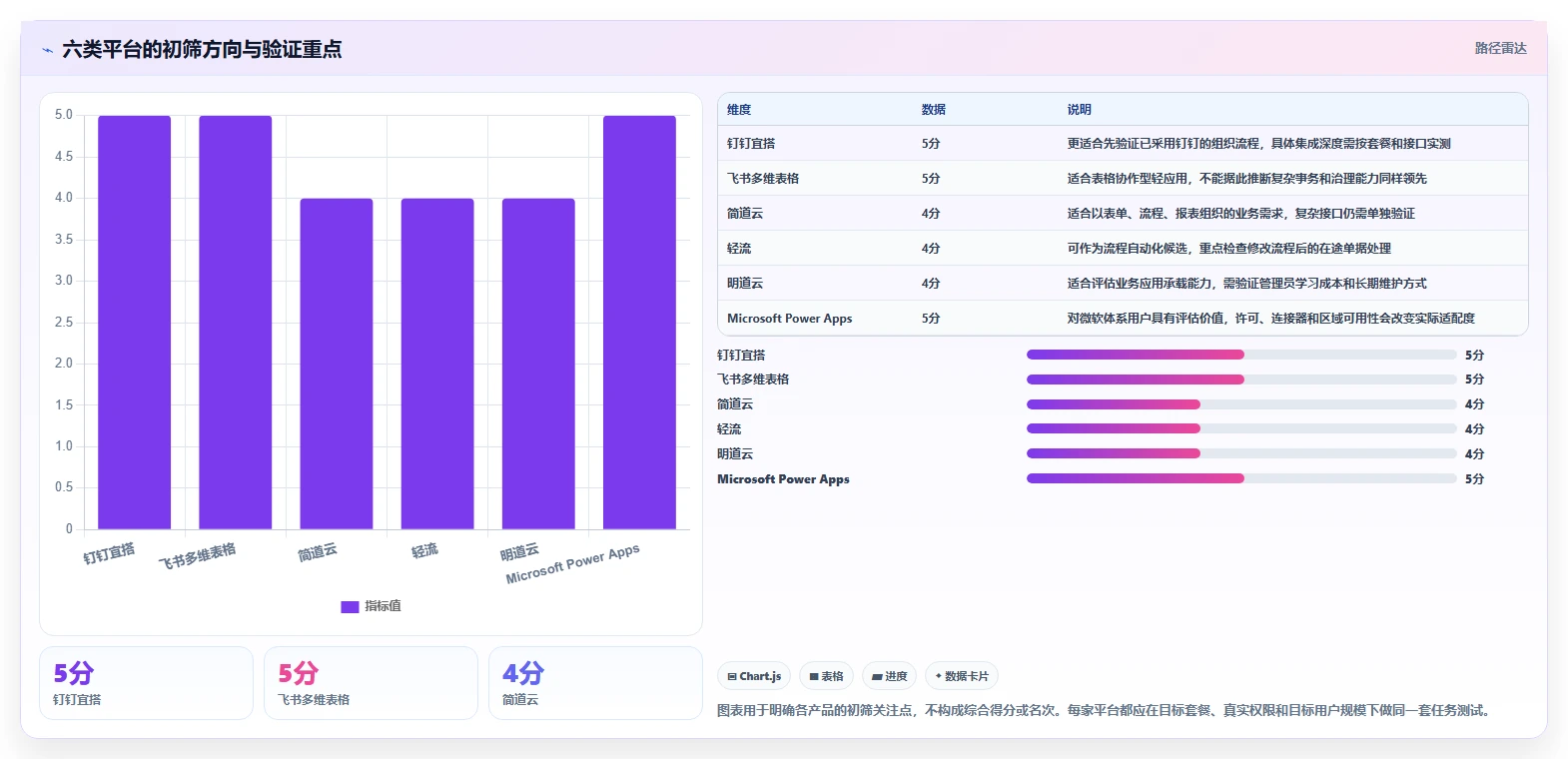Image resolution: width=1568 pixels, height=759 pixels.
Task: Open the 飞书多维表格 5分 data card
Action: (x=371, y=683)
